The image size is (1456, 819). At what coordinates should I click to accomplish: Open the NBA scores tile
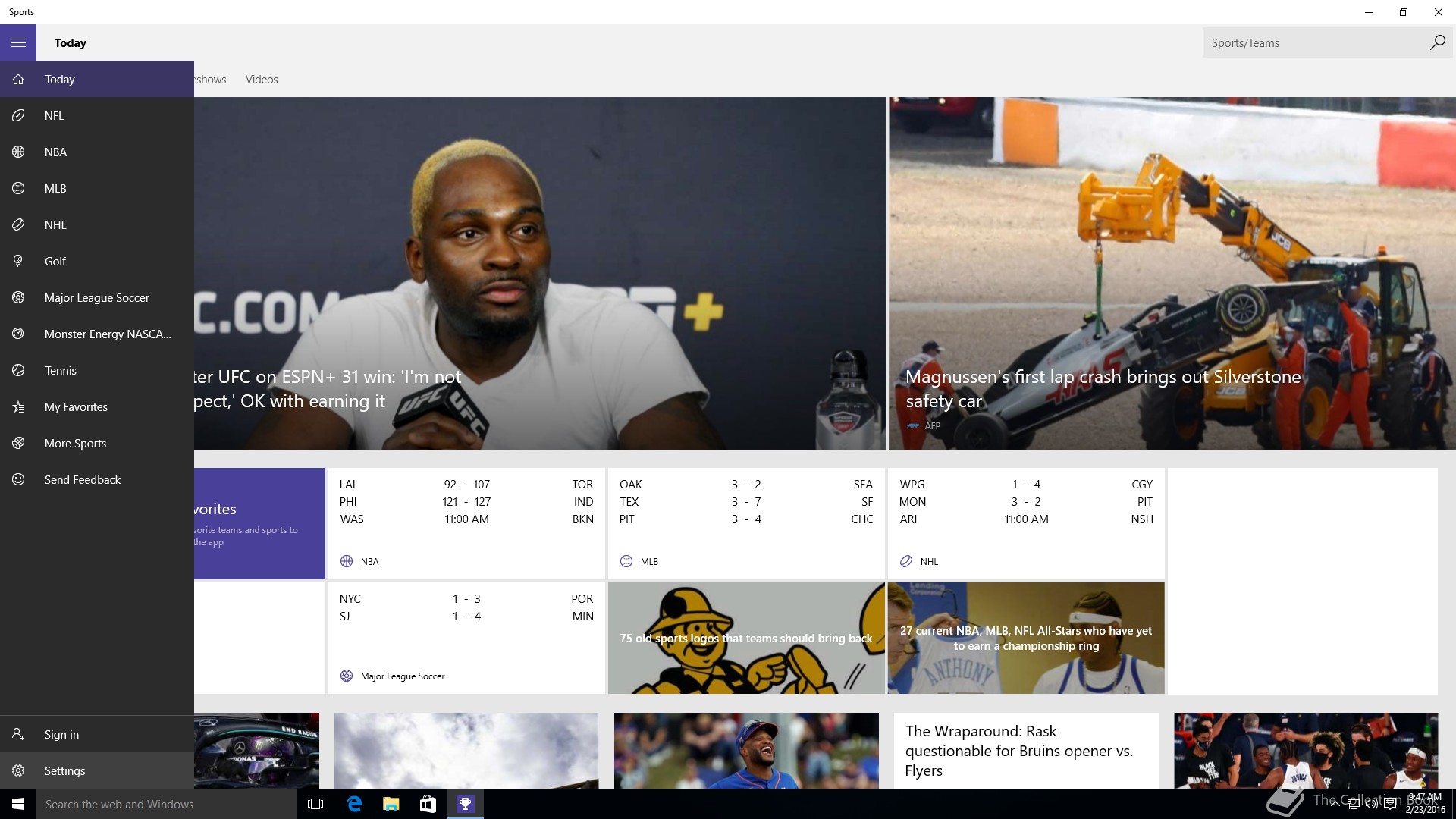pyautogui.click(x=466, y=523)
